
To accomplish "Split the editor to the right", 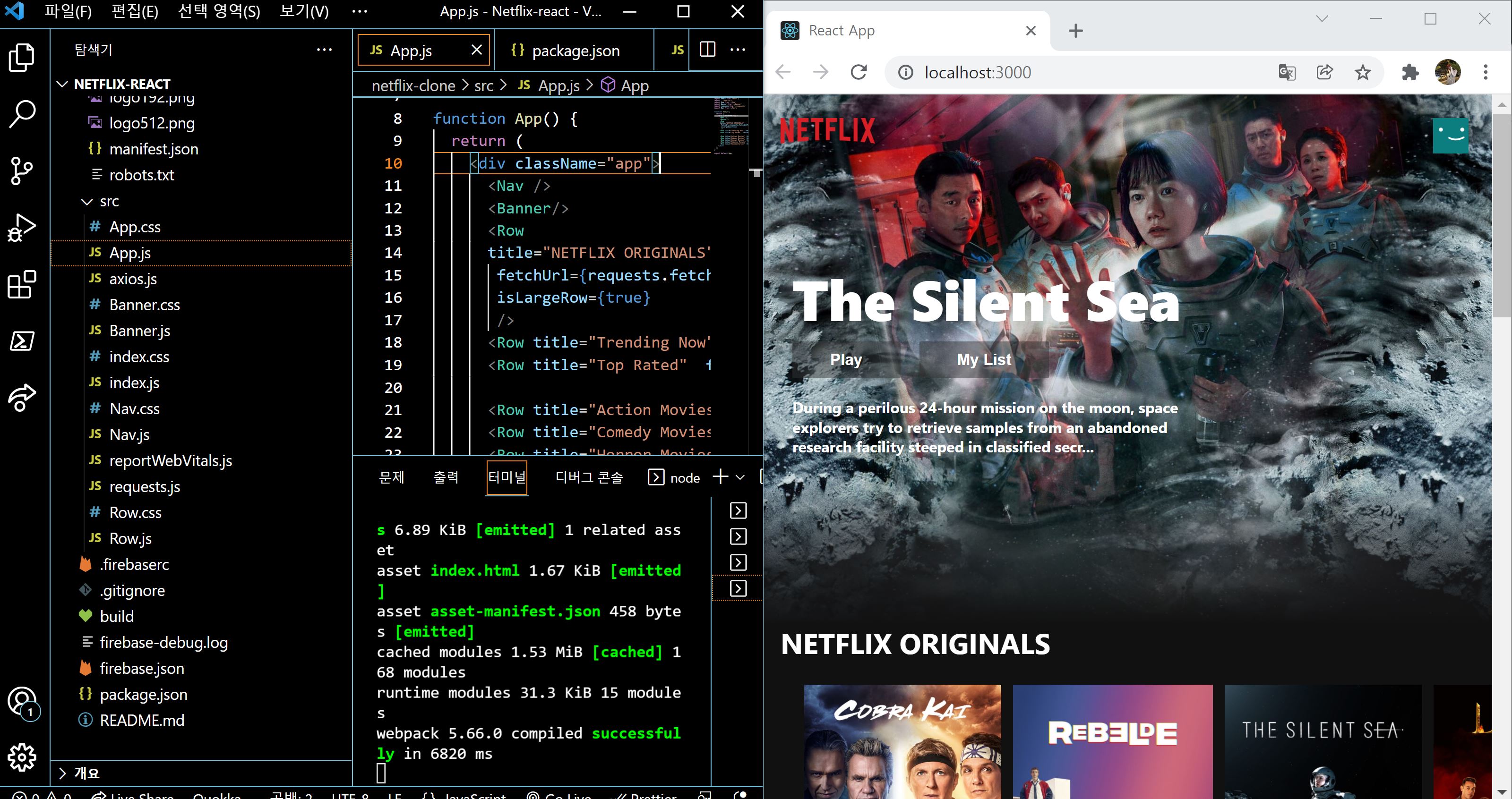I will tap(707, 50).
